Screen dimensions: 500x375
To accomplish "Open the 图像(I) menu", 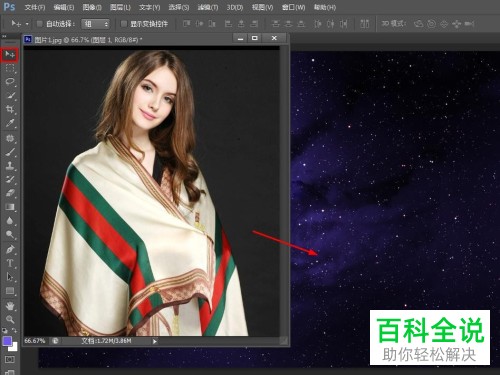I will 92,7.
